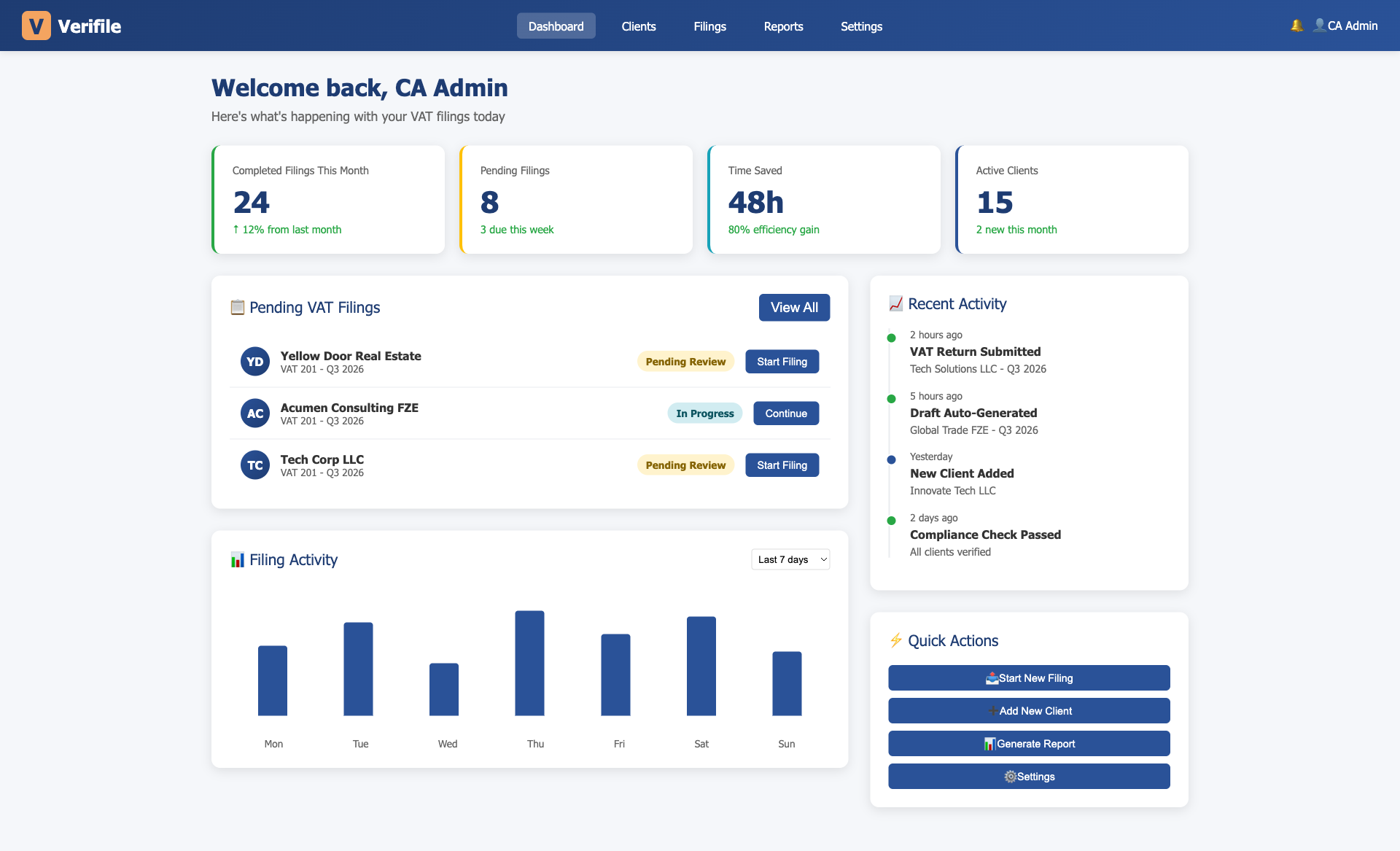This screenshot has height=851, width=1400.
Task: Click the bar chart icon beside Filing Activity
Action: click(x=237, y=560)
